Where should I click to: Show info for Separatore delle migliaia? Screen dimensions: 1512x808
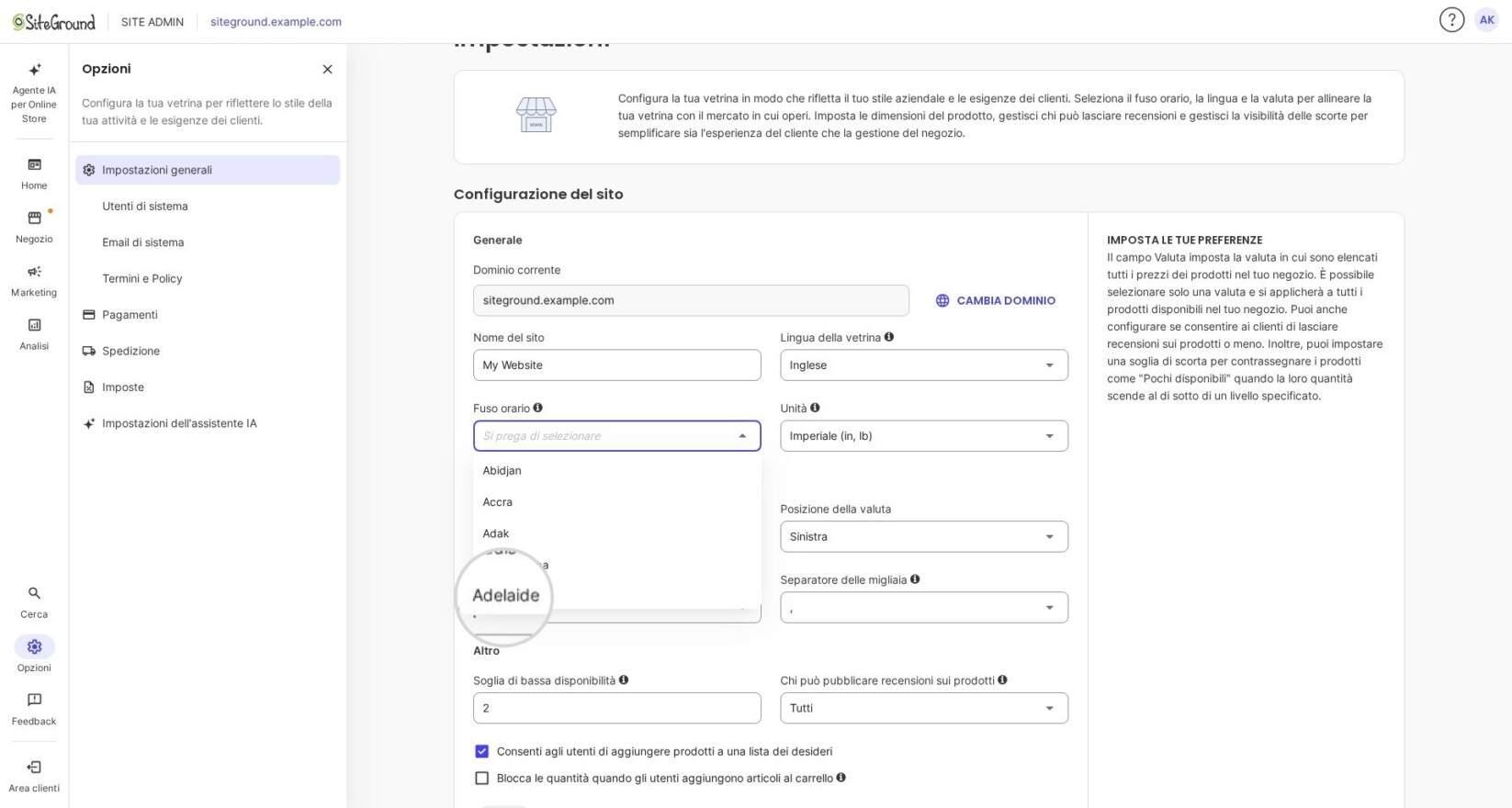click(x=915, y=579)
